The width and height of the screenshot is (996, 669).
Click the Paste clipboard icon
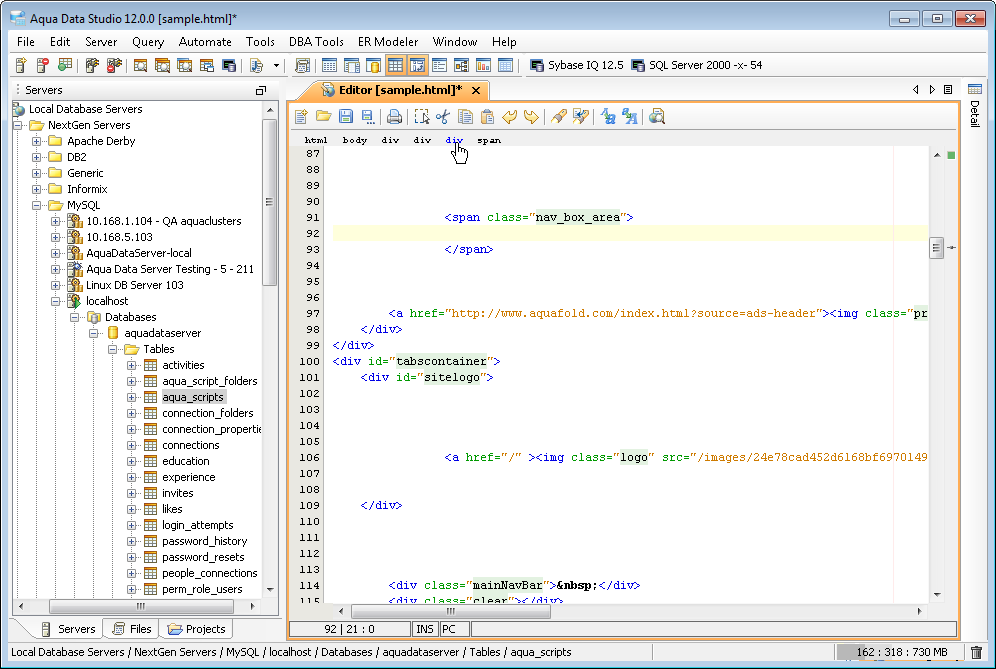pyautogui.click(x=488, y=117)
